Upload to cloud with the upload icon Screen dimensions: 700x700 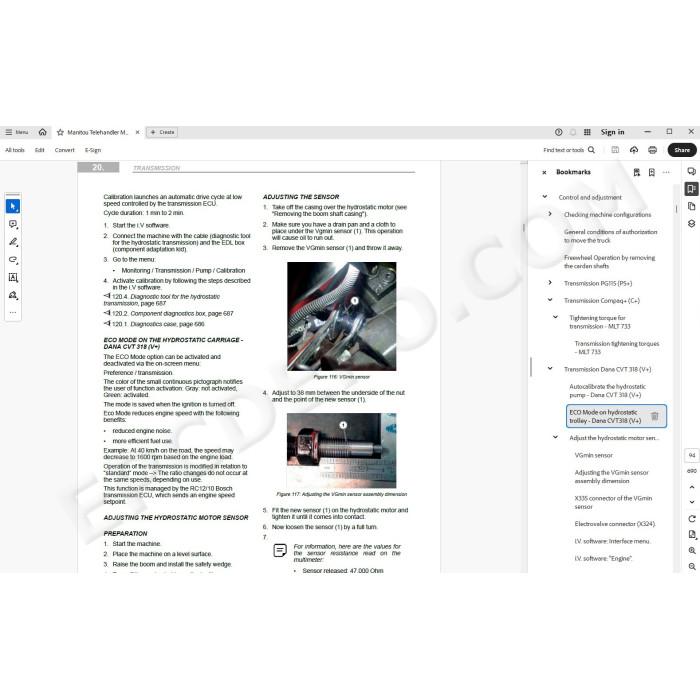(634, 150)
